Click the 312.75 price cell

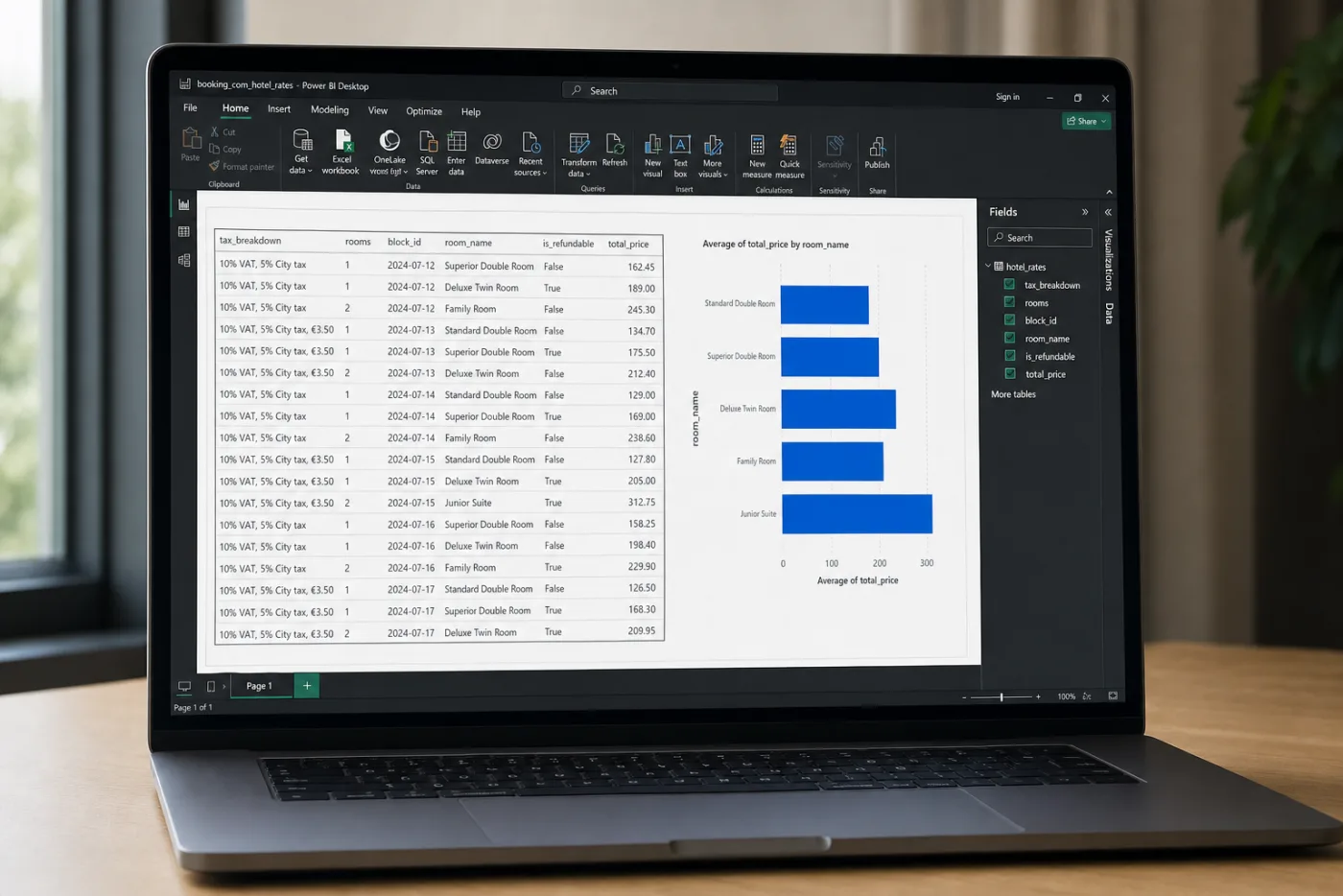coord(642,503)
